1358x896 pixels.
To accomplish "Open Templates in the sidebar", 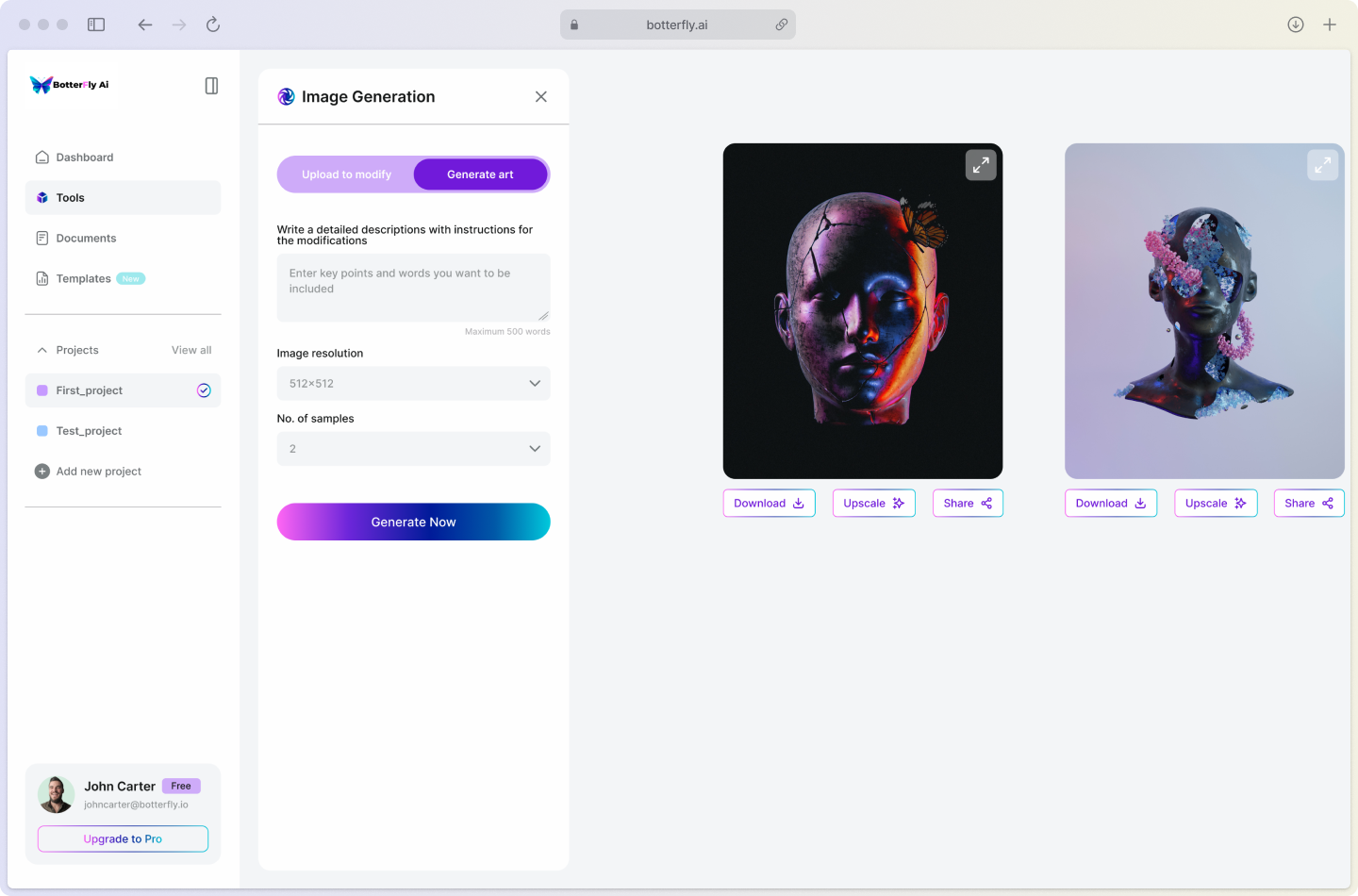I will [x=83, y=279].
